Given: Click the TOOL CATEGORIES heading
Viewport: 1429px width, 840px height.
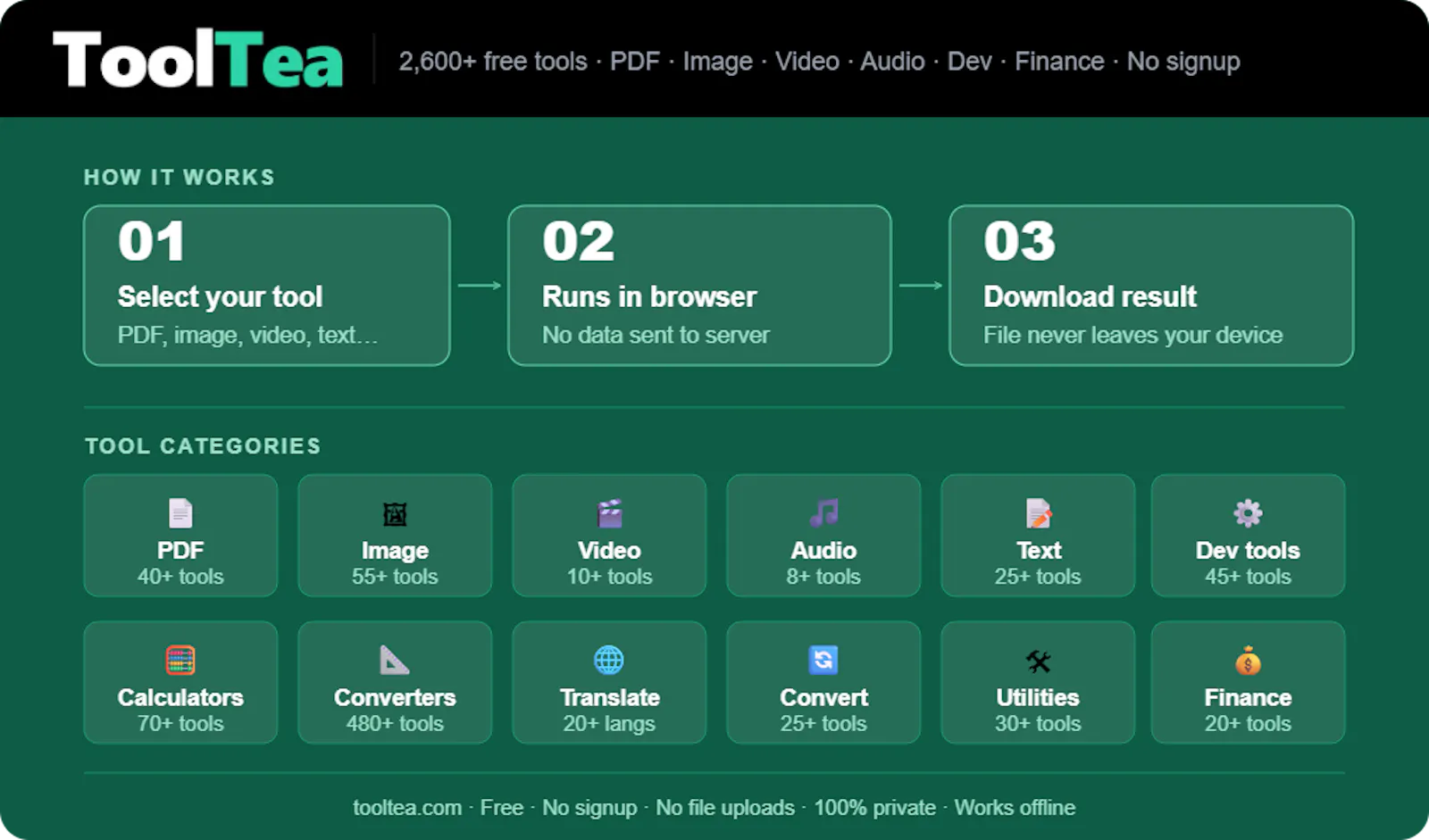Looking at the screenshot, I should tap(203, 445).
